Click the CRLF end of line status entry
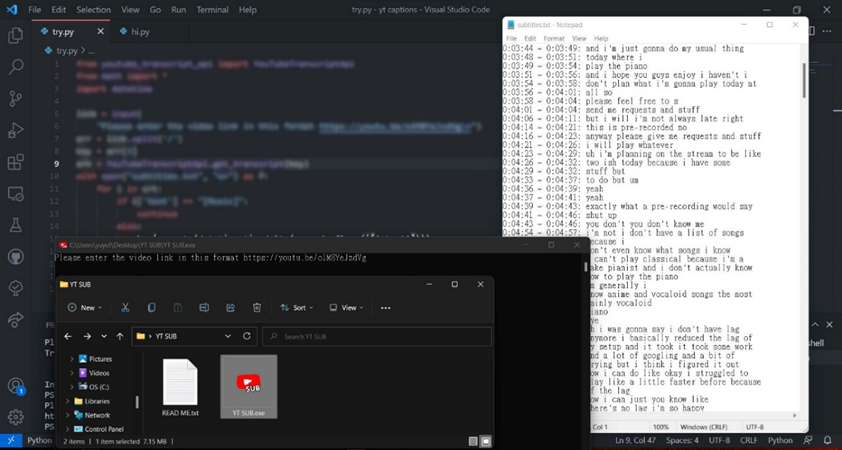This screenshot has width=842, height=450. [749, 440]
